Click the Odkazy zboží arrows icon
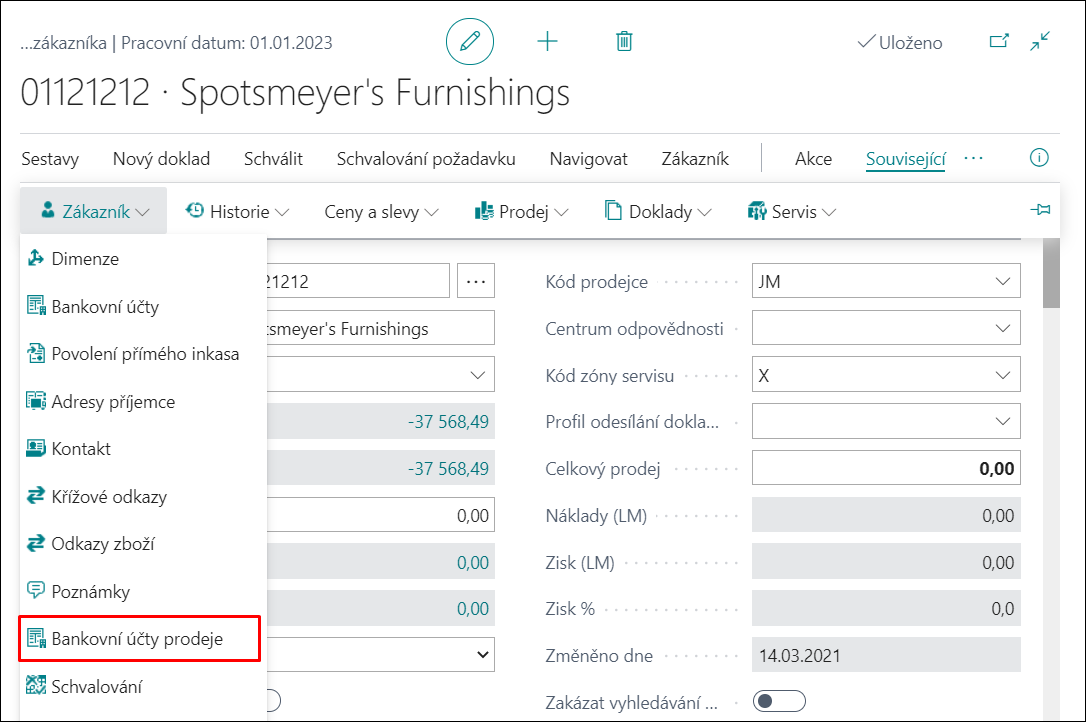Viewport: 1086px width, 722px height. pyautogui.click(x=36, y=543)
